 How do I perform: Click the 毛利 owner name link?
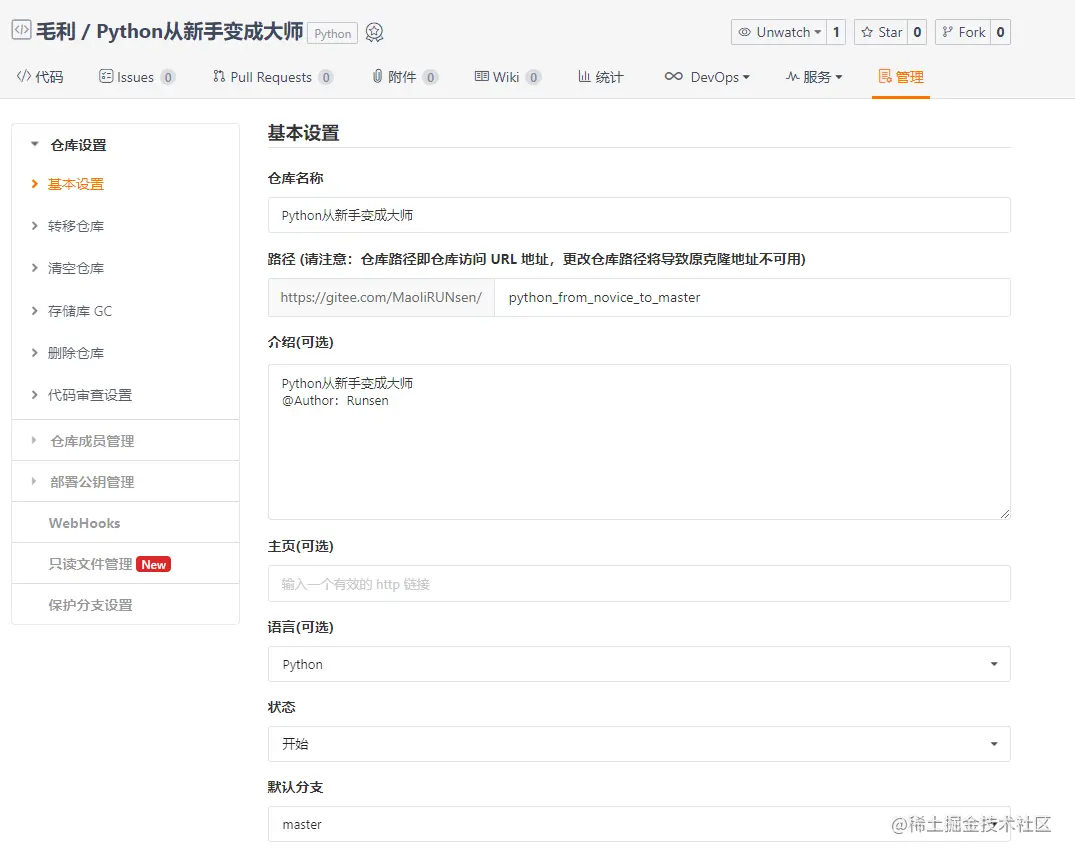pyautogui.click(x=56, y=32)
